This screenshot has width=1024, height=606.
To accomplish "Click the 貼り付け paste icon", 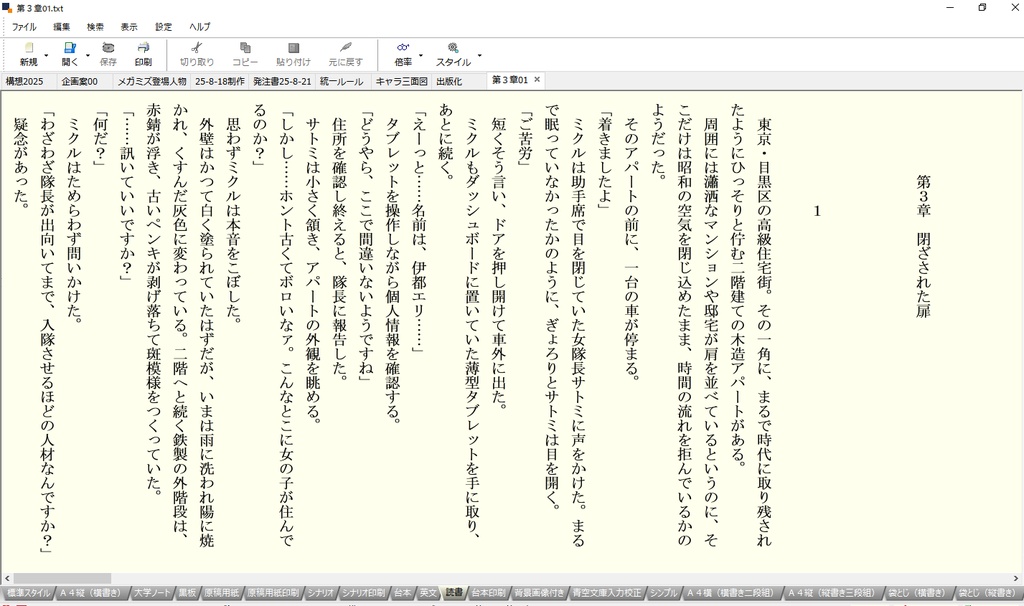I will pyautogui.click(x=294, y=48).
